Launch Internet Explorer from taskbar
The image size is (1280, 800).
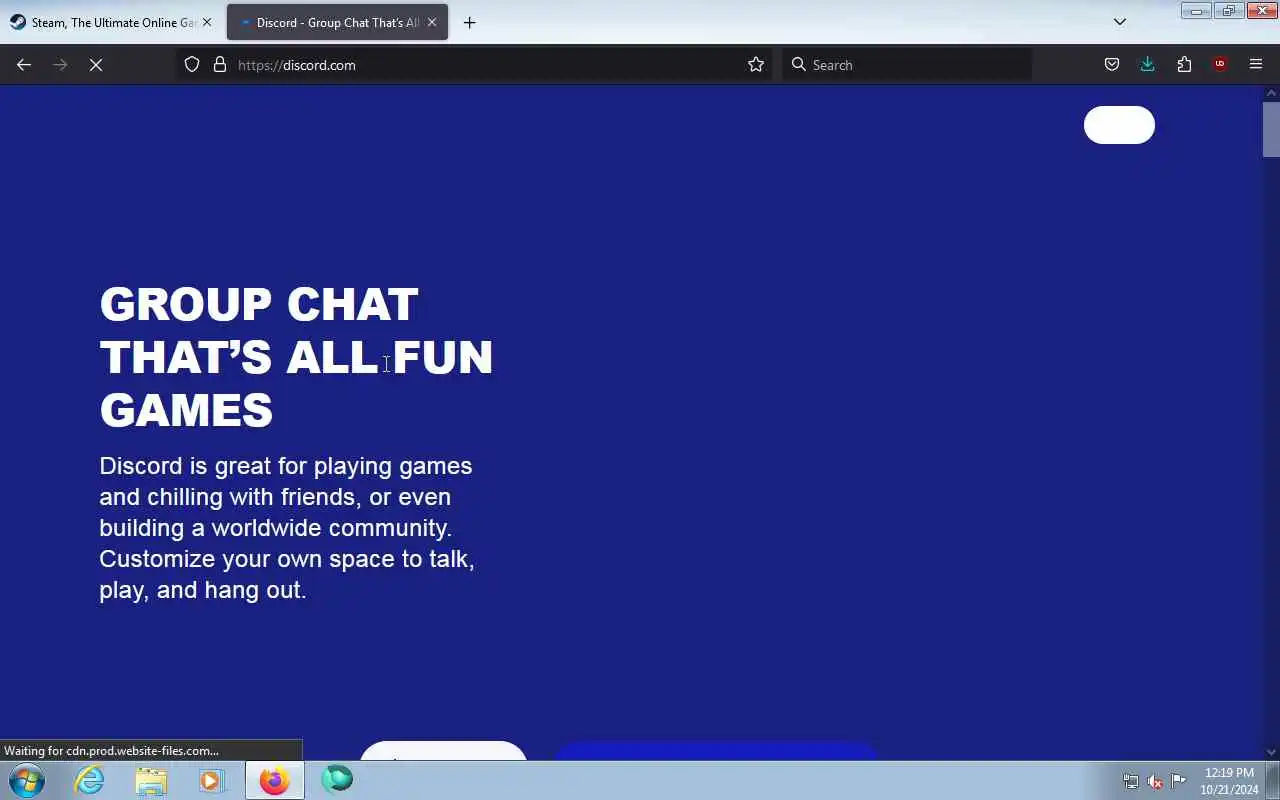90,780
